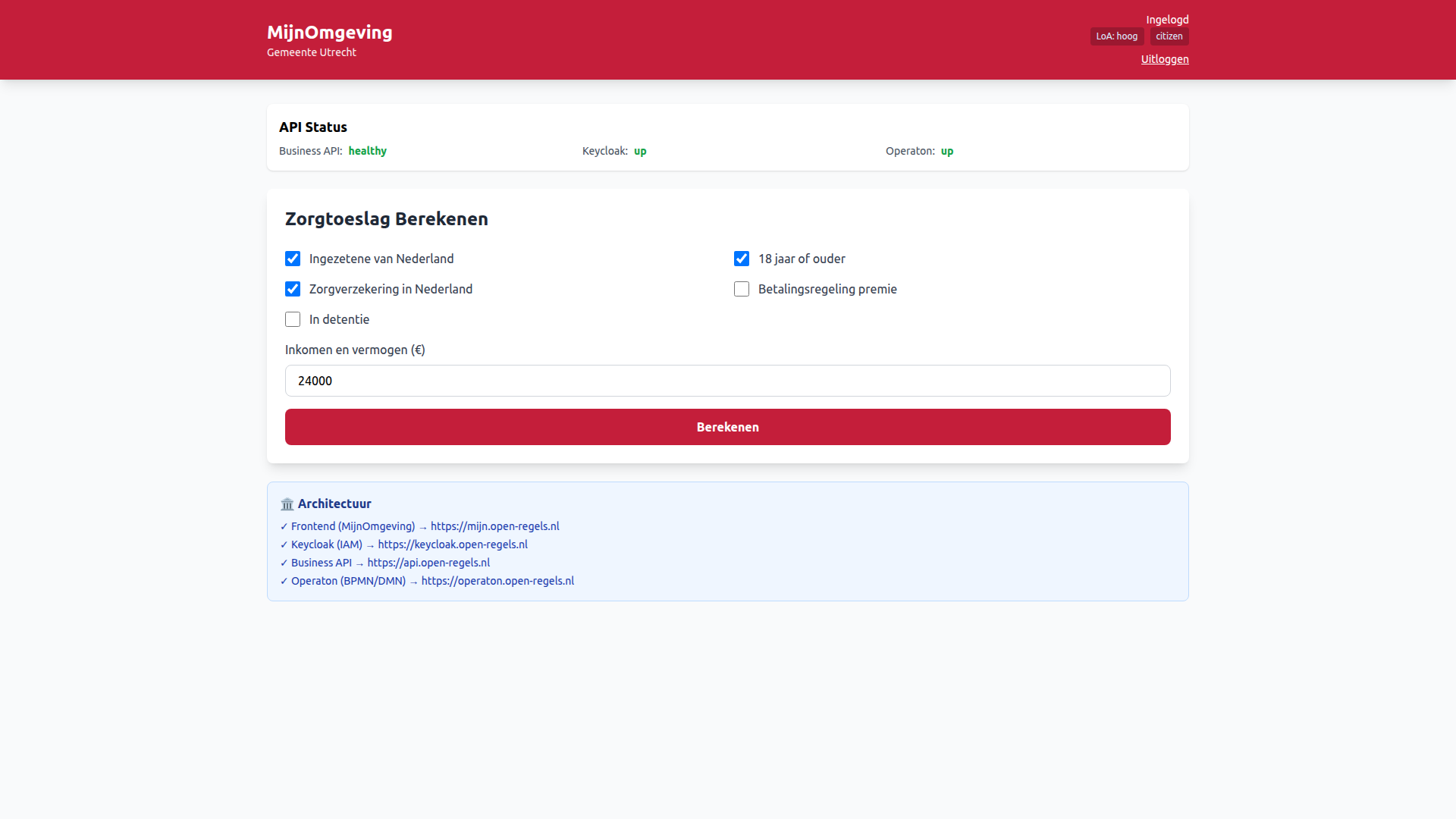Image resolution: width=1456 pixels, height=819 pixels.
Task: Uncheck the "18 jaar of ouder" option
Action: [x=742, y=259]
